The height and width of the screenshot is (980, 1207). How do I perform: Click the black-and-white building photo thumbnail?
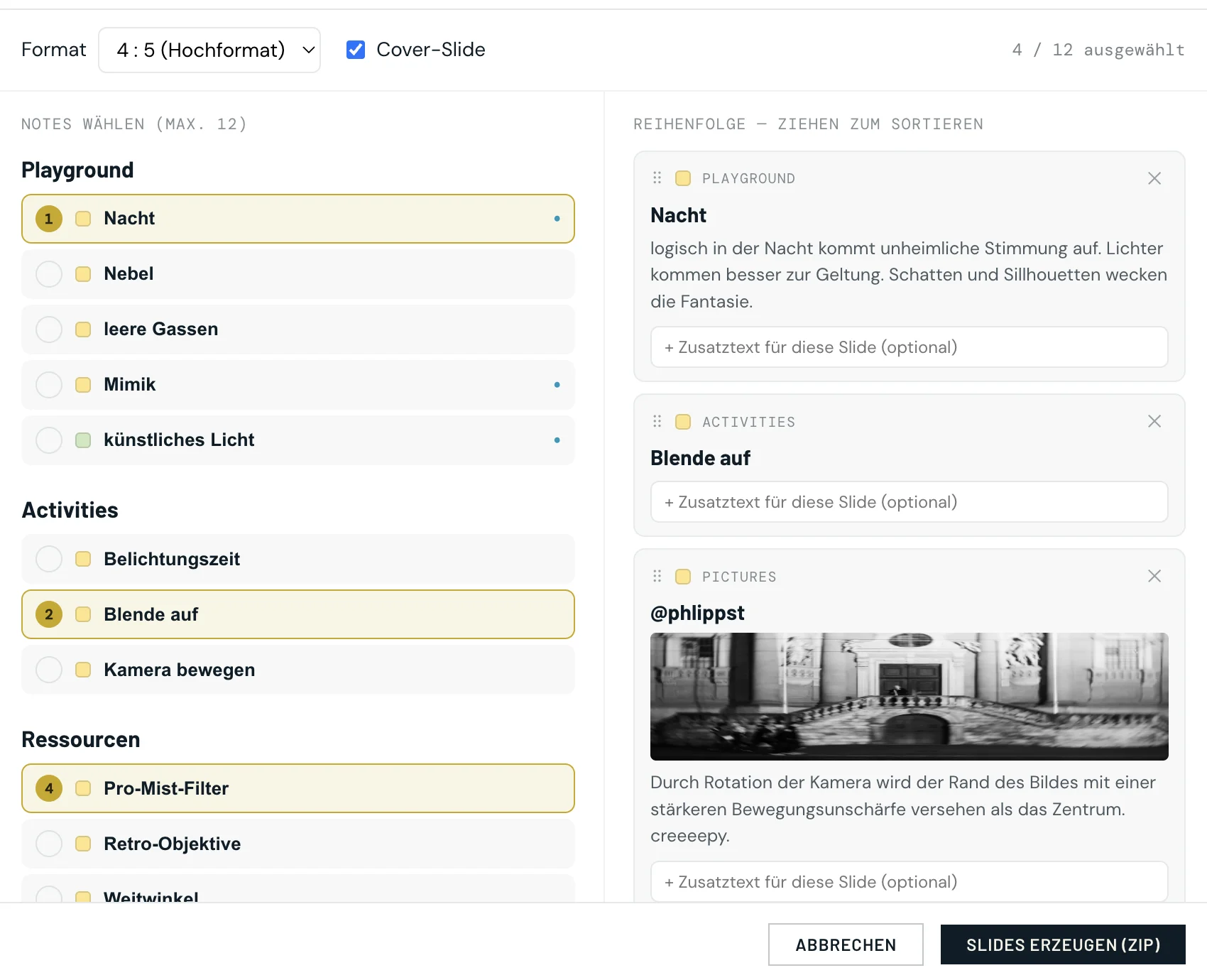(910, 697)
